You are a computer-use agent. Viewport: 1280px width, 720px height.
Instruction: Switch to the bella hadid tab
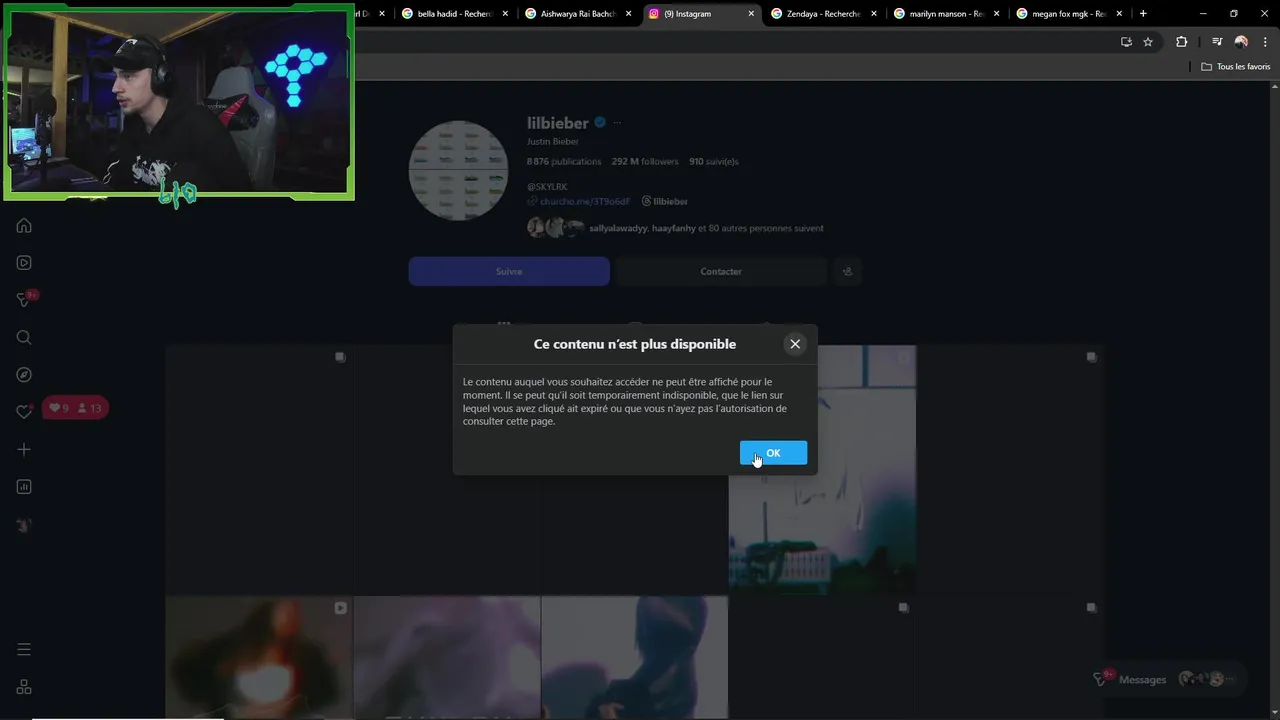point(456,14)
